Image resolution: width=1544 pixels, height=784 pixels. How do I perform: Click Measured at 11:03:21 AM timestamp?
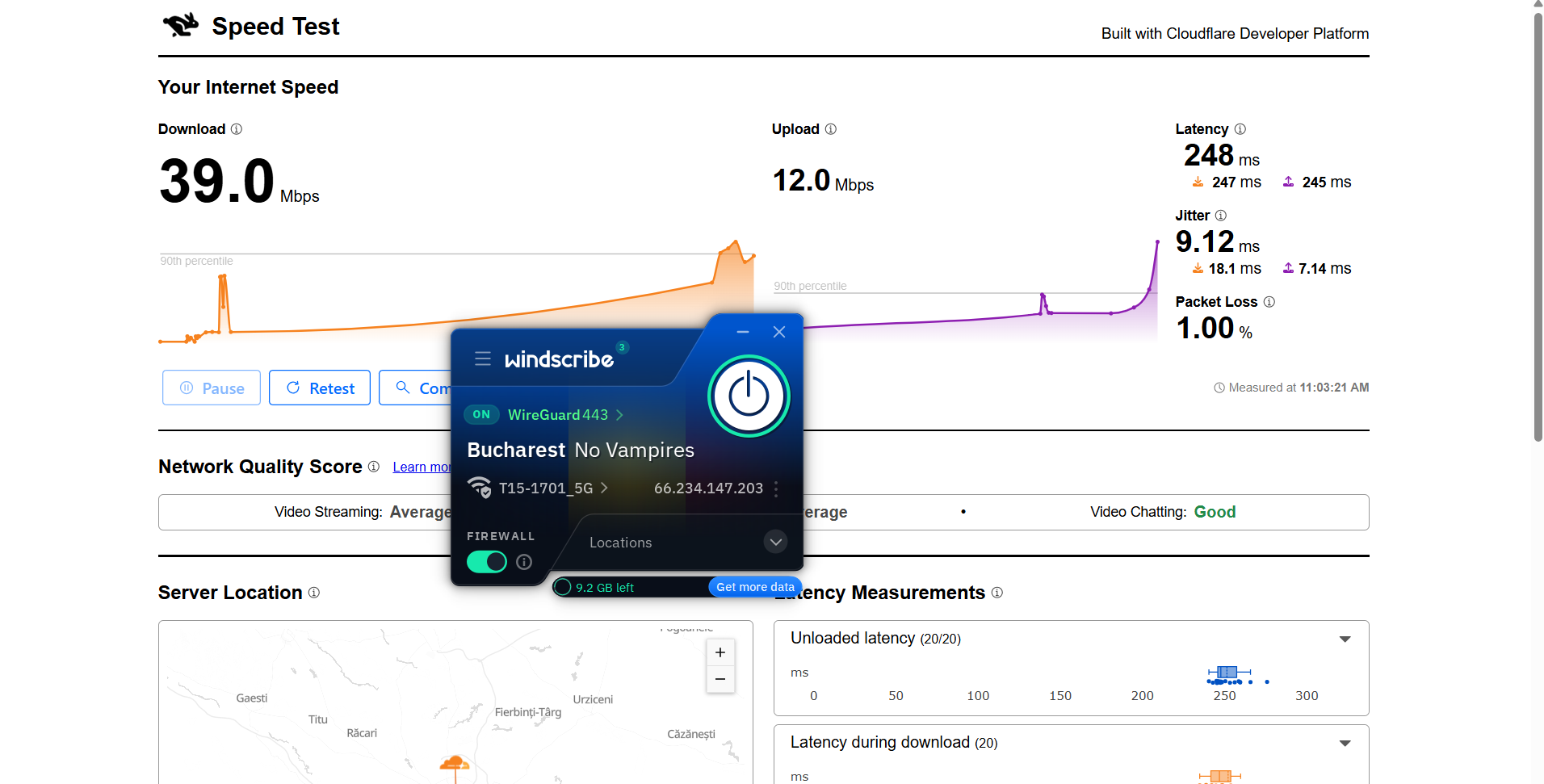pyautogui.click(x=1291, y=388)
